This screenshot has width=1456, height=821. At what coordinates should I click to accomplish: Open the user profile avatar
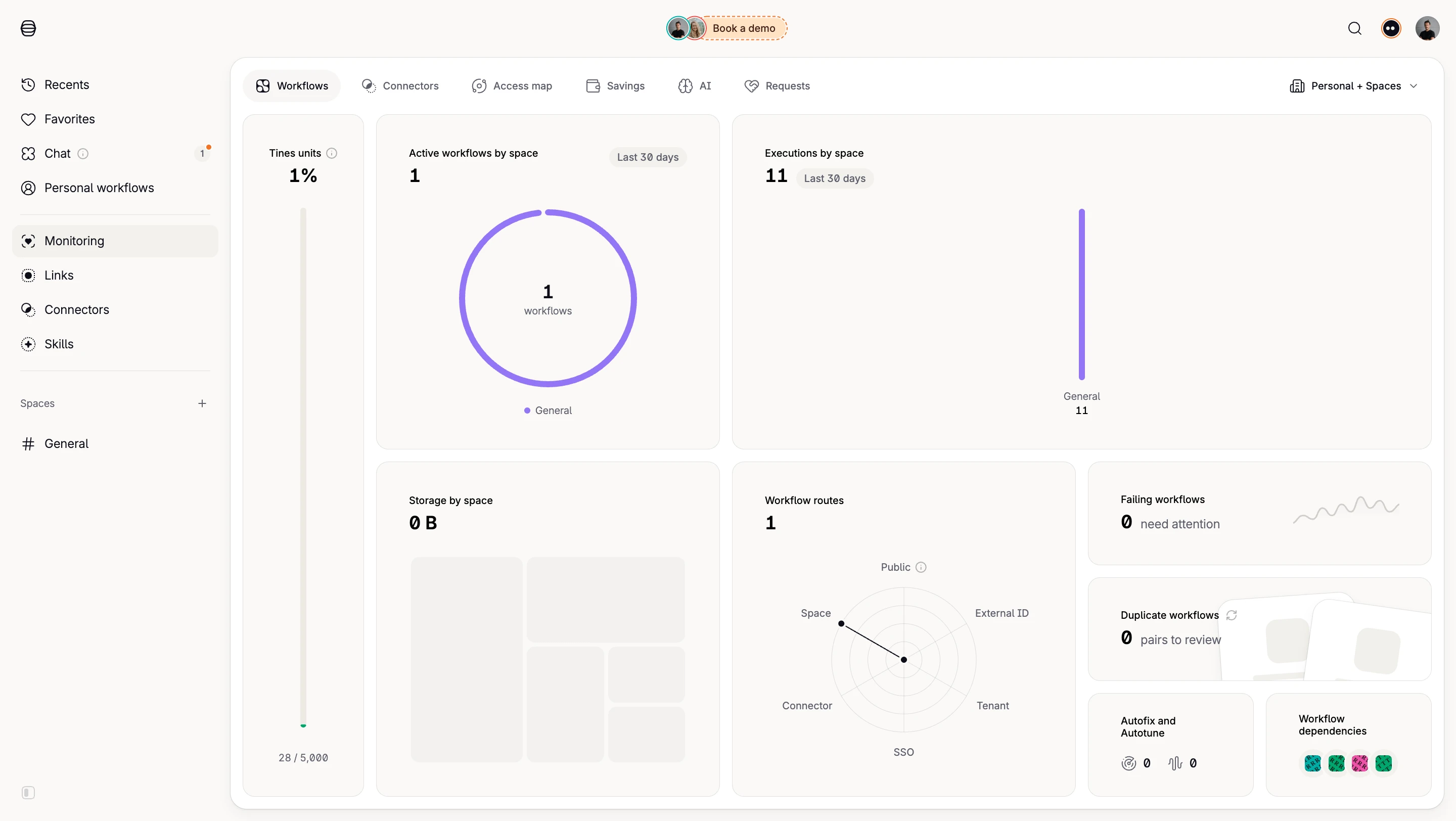1427,28
